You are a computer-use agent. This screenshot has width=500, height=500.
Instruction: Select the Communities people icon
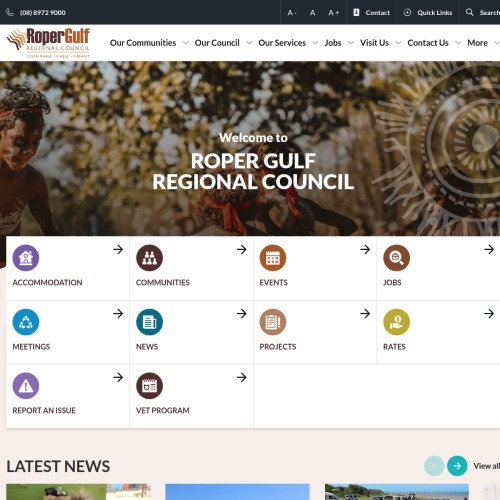point(149,258)
